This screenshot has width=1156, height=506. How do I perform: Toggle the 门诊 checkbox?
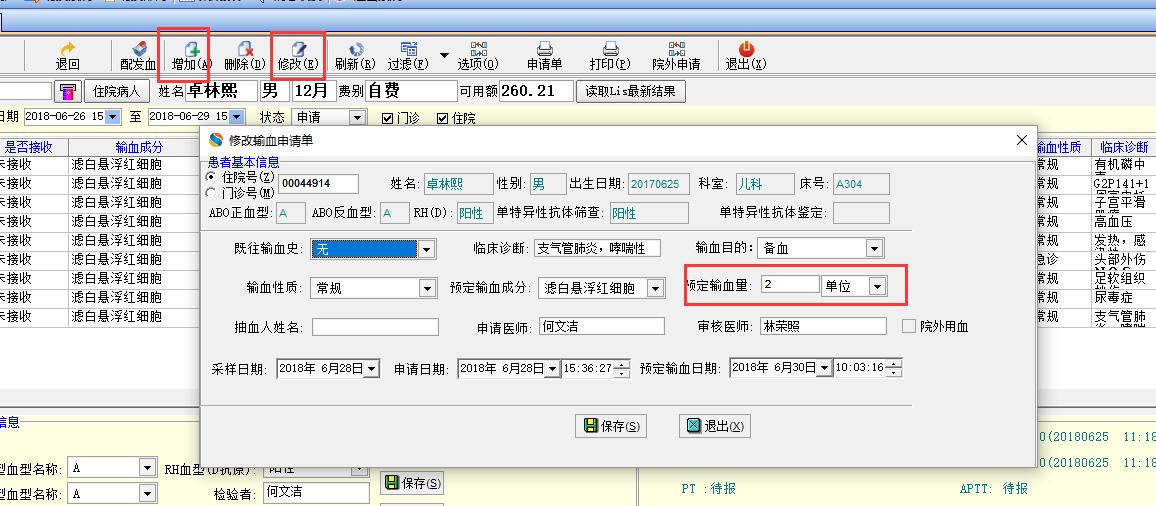coord(388,118)
